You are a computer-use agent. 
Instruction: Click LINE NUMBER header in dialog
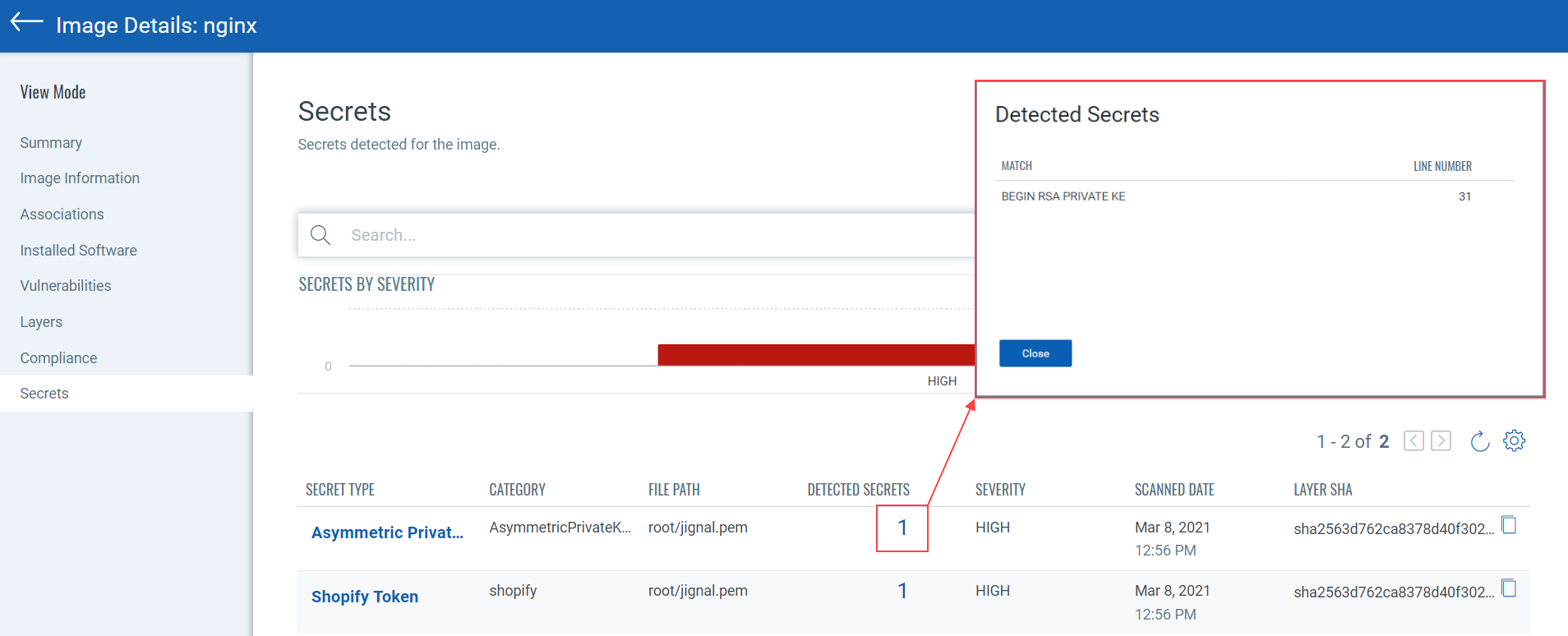1442,166
